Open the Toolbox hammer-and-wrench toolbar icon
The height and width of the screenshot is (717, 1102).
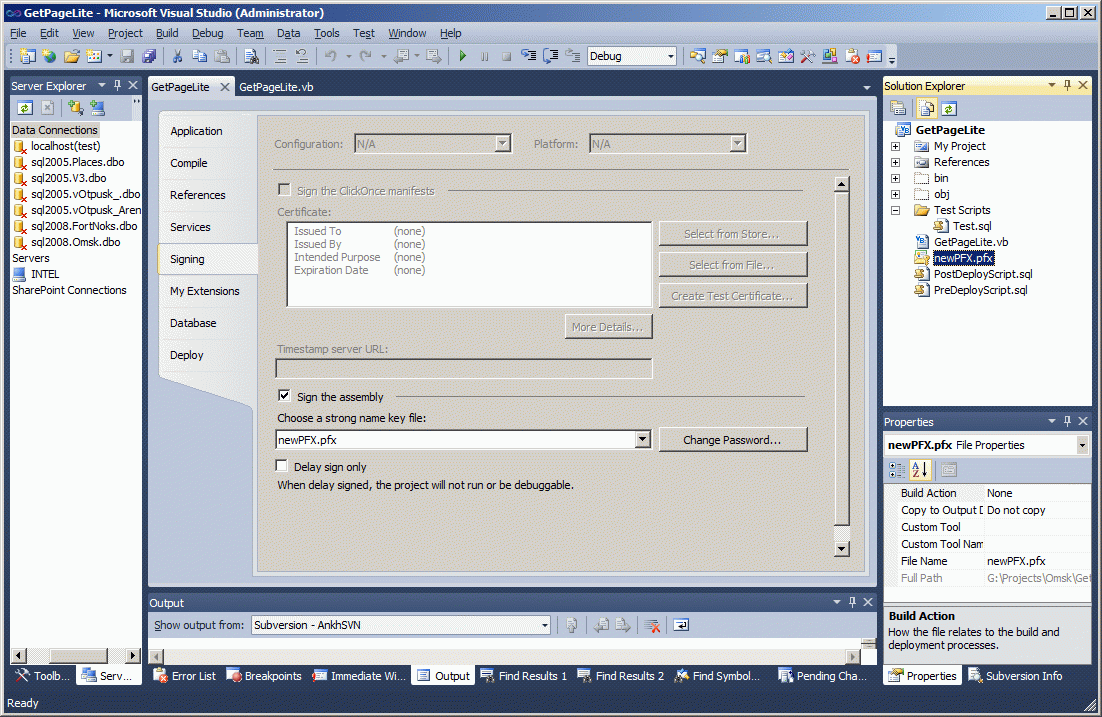point(808,56)
